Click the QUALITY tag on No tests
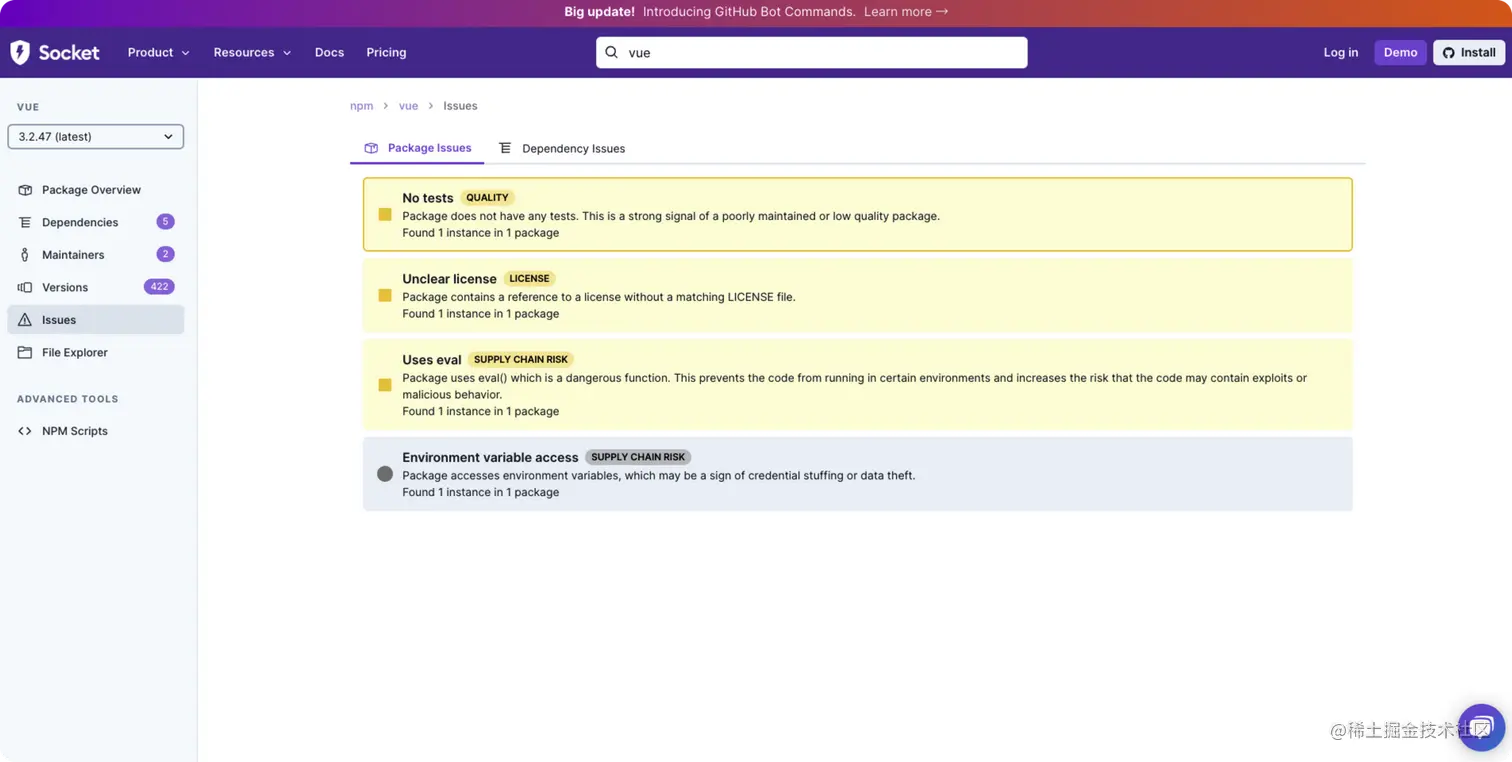The image size is (1512, 762). pyautogui.click(x=487, y=198)
